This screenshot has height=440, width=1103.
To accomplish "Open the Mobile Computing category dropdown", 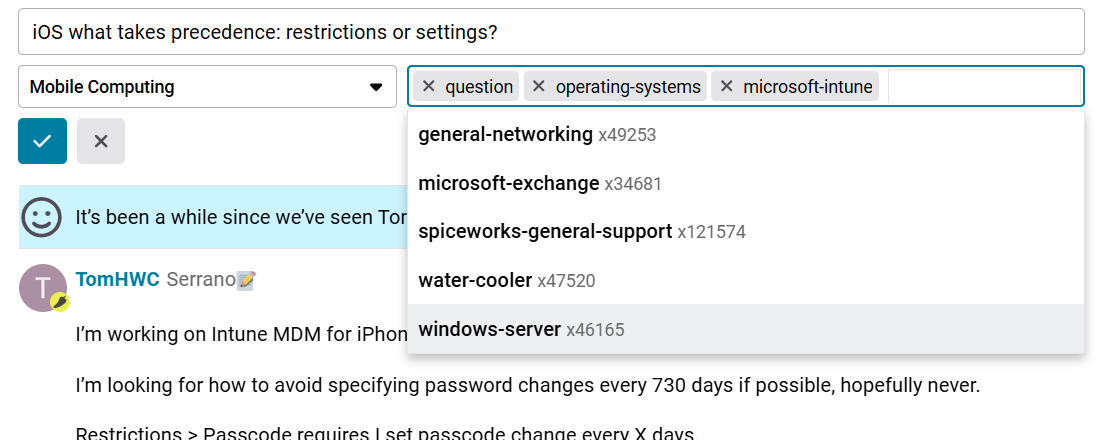I will (200, 87).
